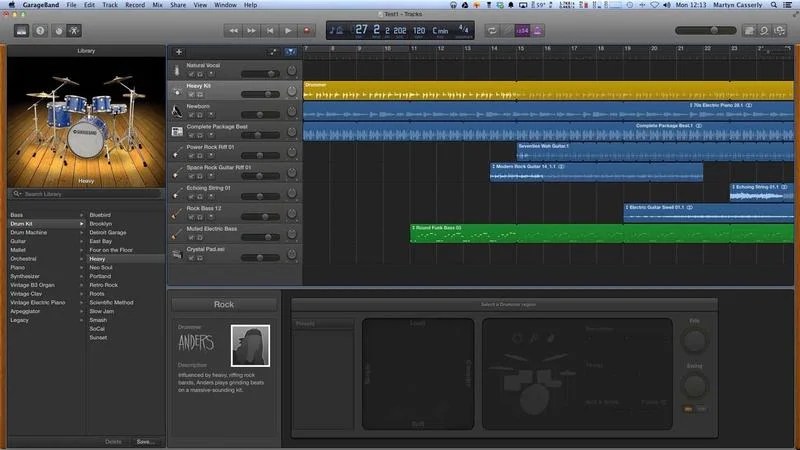Click the Newborn pan knob
Screen dimensions: 800x450
click(x=291, y=111)
